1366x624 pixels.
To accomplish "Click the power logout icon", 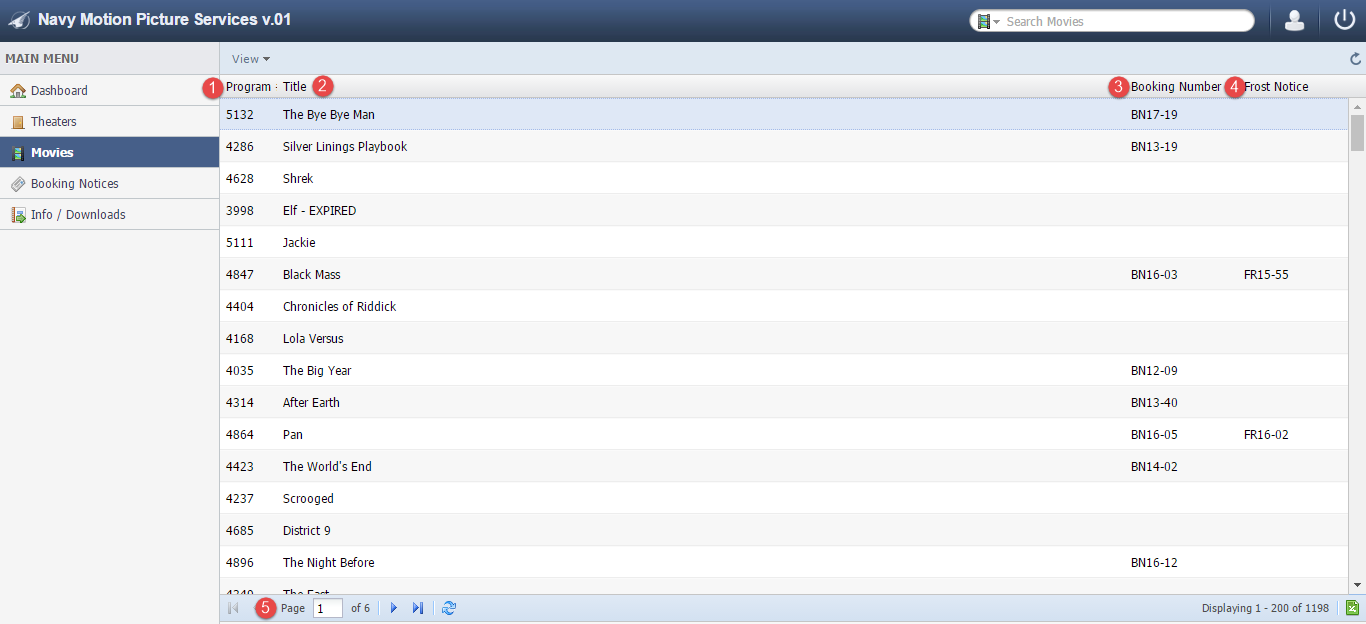I will click(1344, 20).
